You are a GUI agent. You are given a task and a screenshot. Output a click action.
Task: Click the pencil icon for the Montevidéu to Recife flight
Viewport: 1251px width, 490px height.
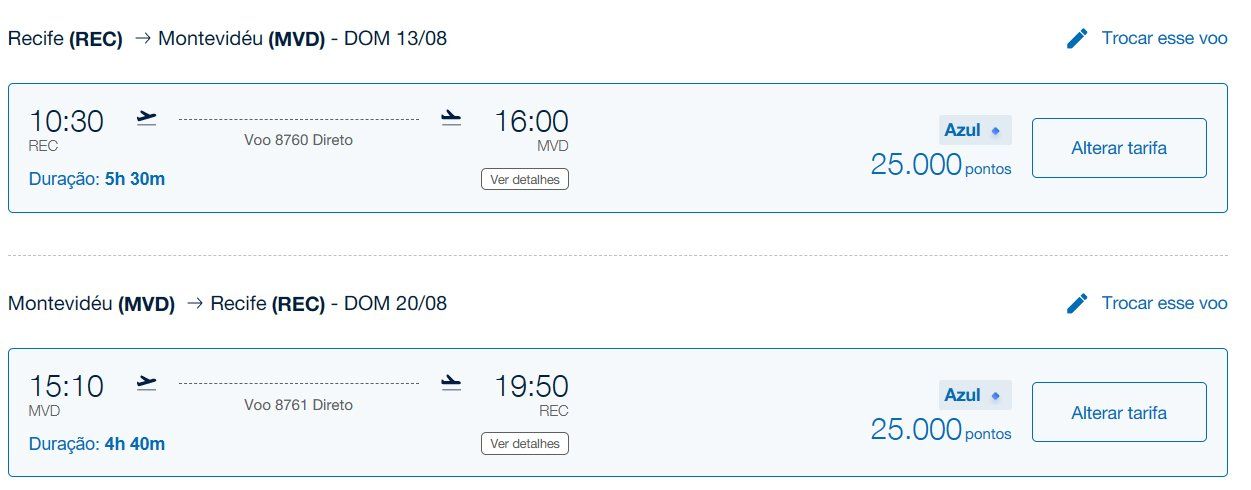click(1077, 303)
